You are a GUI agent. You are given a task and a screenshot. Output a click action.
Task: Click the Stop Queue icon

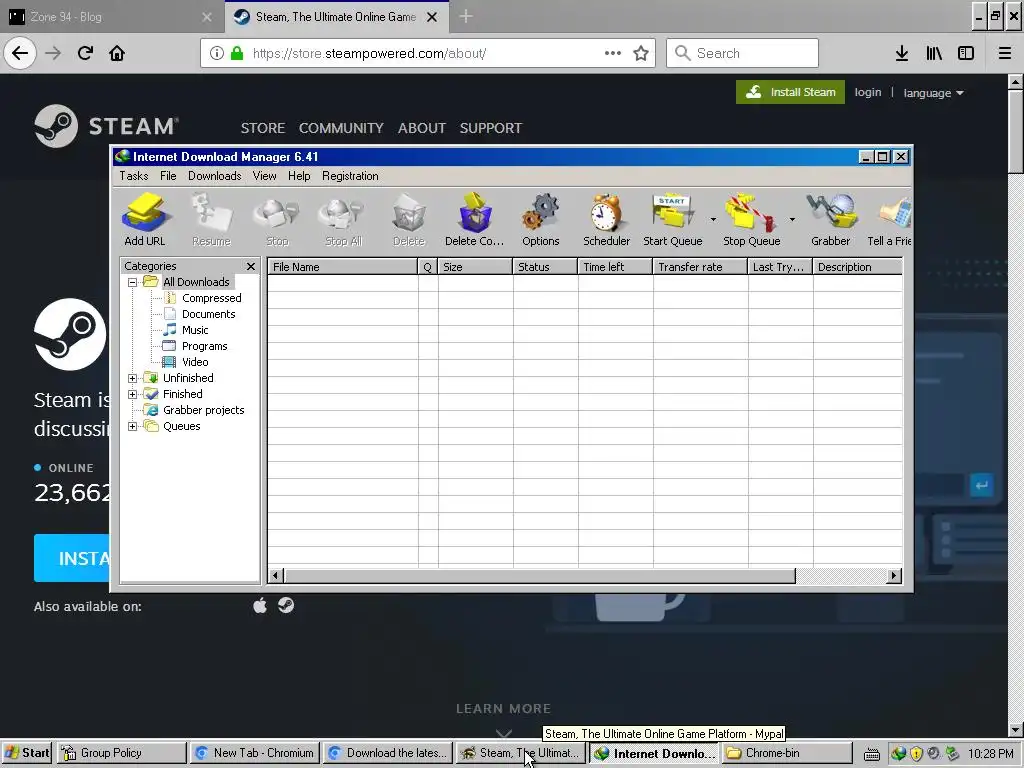(x=752, y=219)
